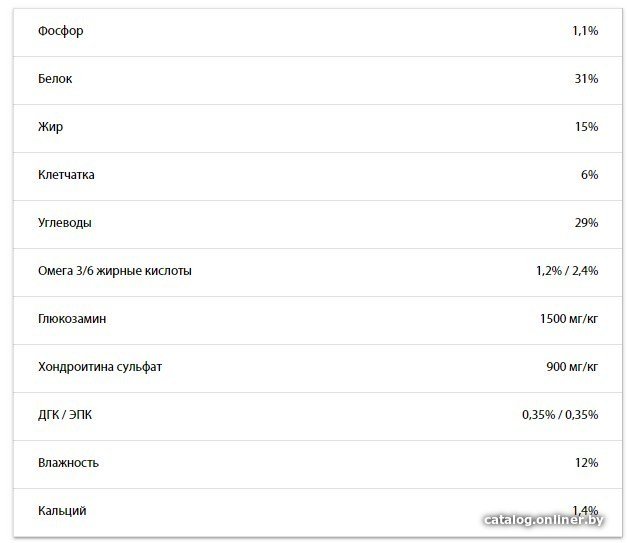This screenshot has width=627, height=543.
Task: Click the Влажность row label
Action: pos(68,463)
